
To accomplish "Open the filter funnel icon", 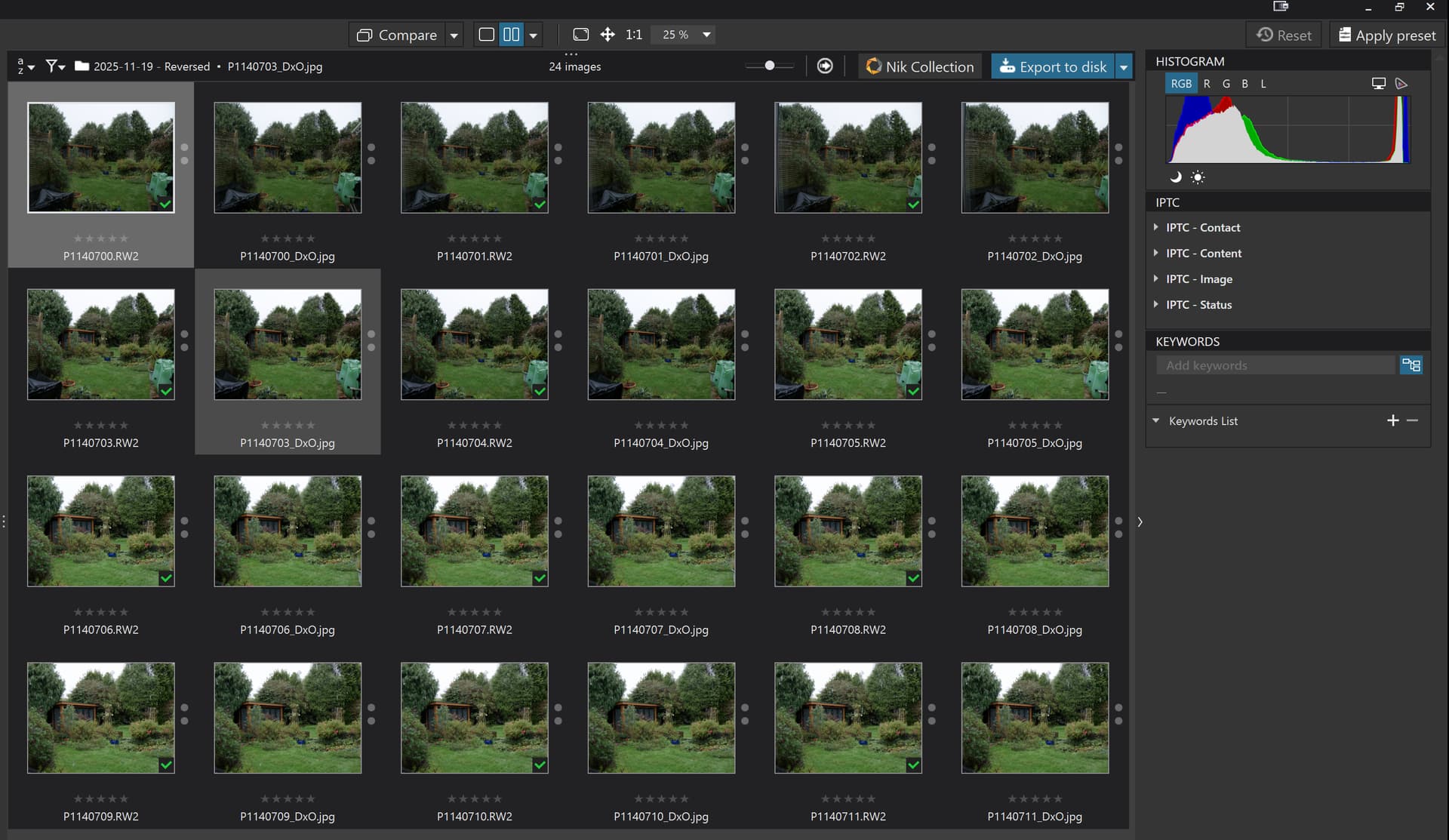I will 54,66.
